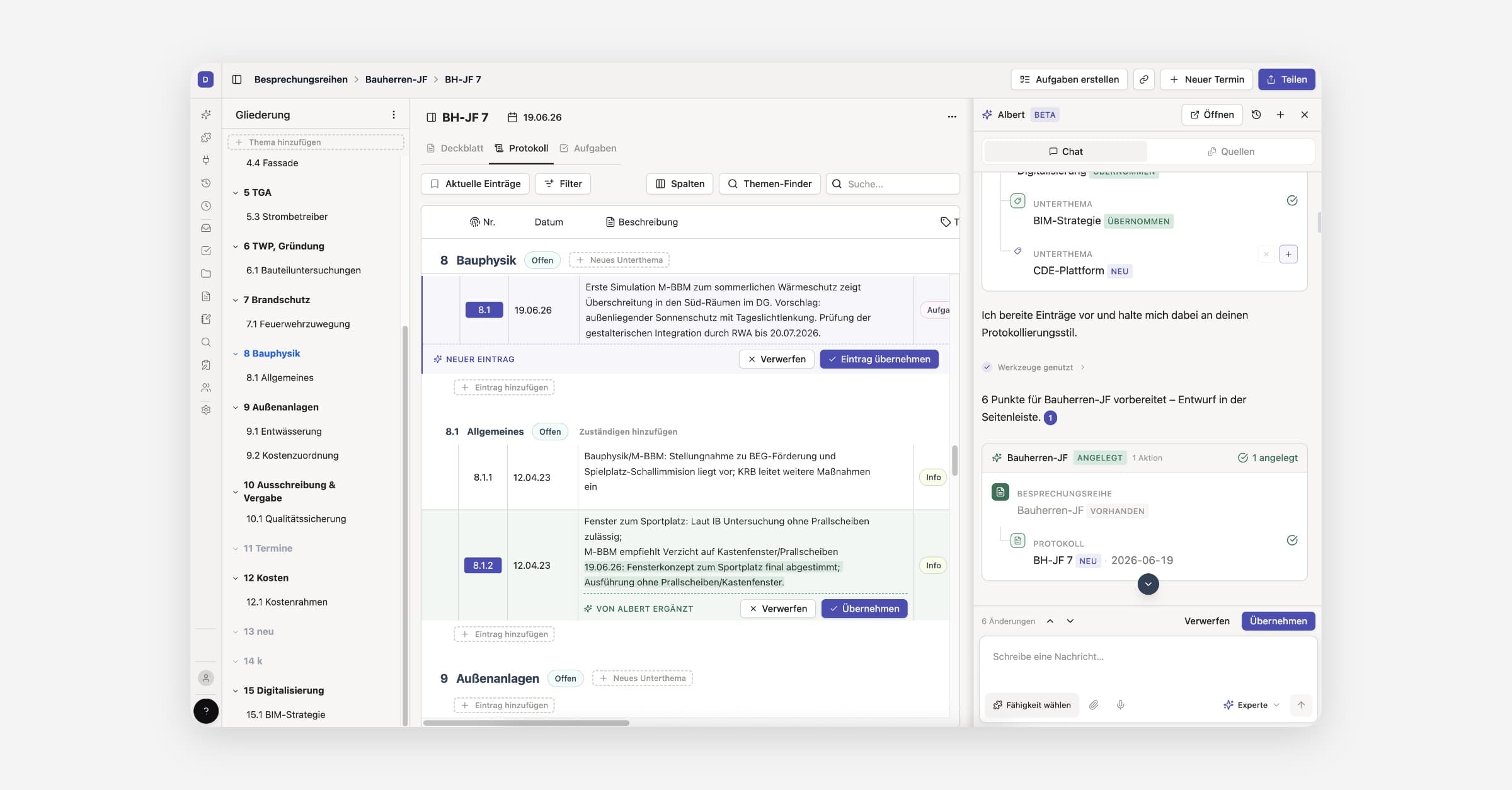Screen dimensions: 1512x790
Task: Click the help question mark button
Action: (x=206, y=711)
